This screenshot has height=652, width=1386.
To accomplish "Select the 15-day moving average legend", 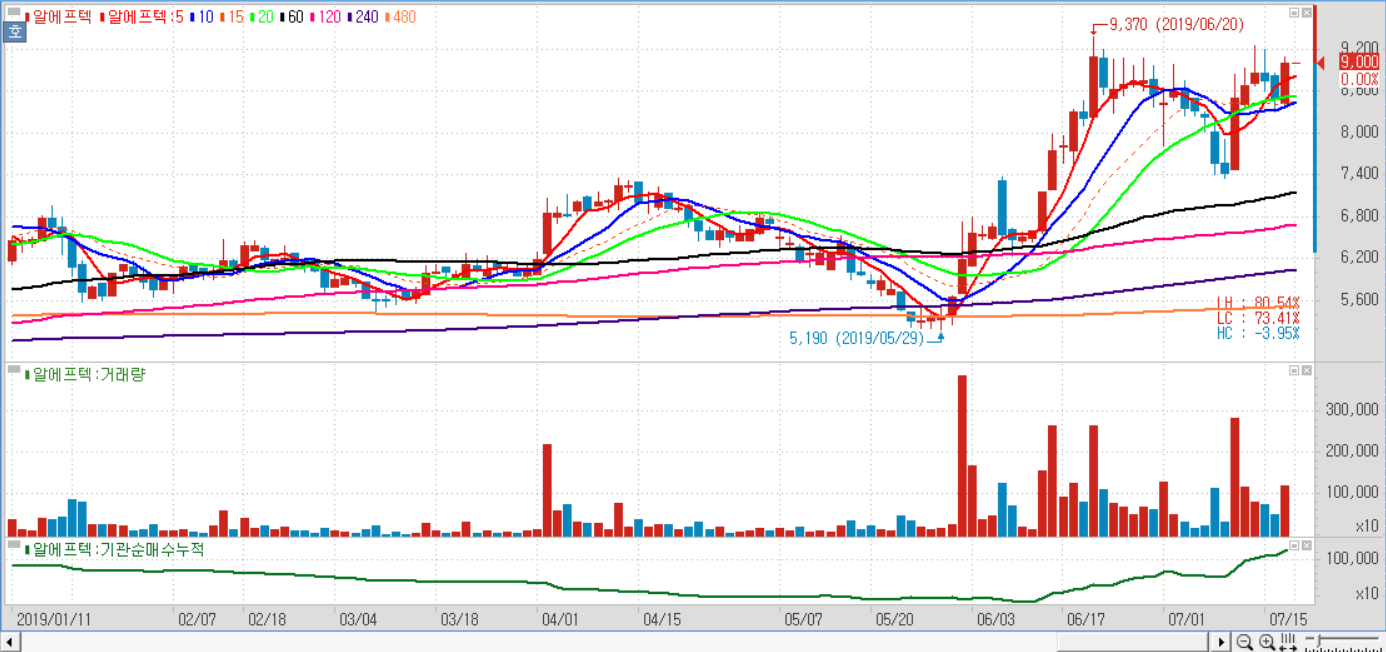I will click(233, 17).
